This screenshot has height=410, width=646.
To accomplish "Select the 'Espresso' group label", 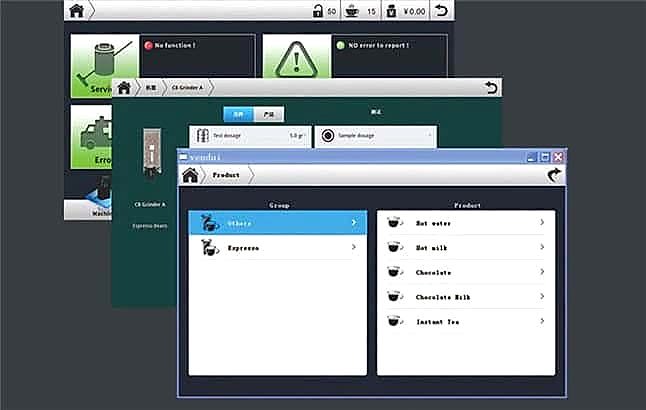I will click(243, 248).
